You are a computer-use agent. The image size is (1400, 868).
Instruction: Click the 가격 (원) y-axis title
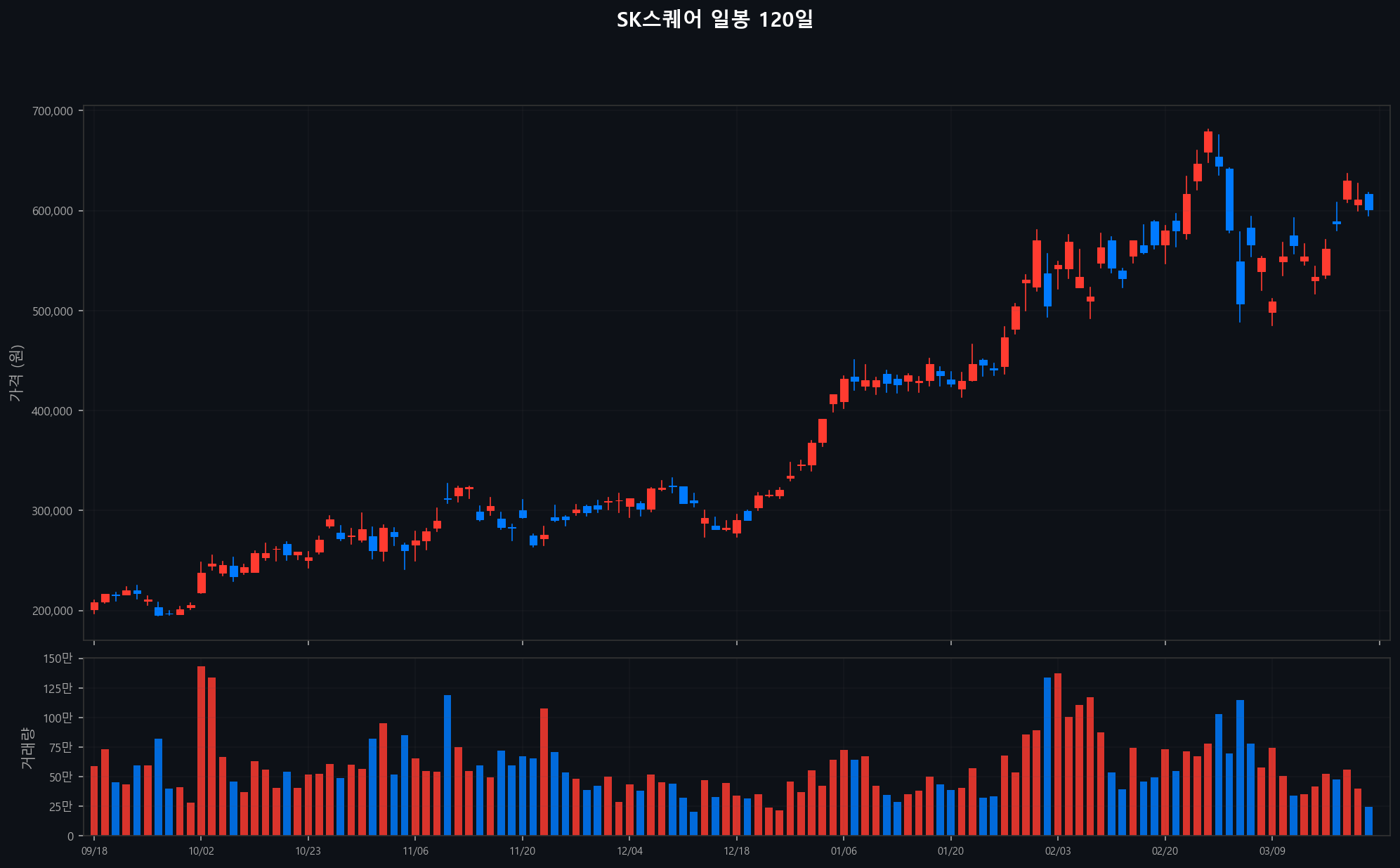(17, 373)
